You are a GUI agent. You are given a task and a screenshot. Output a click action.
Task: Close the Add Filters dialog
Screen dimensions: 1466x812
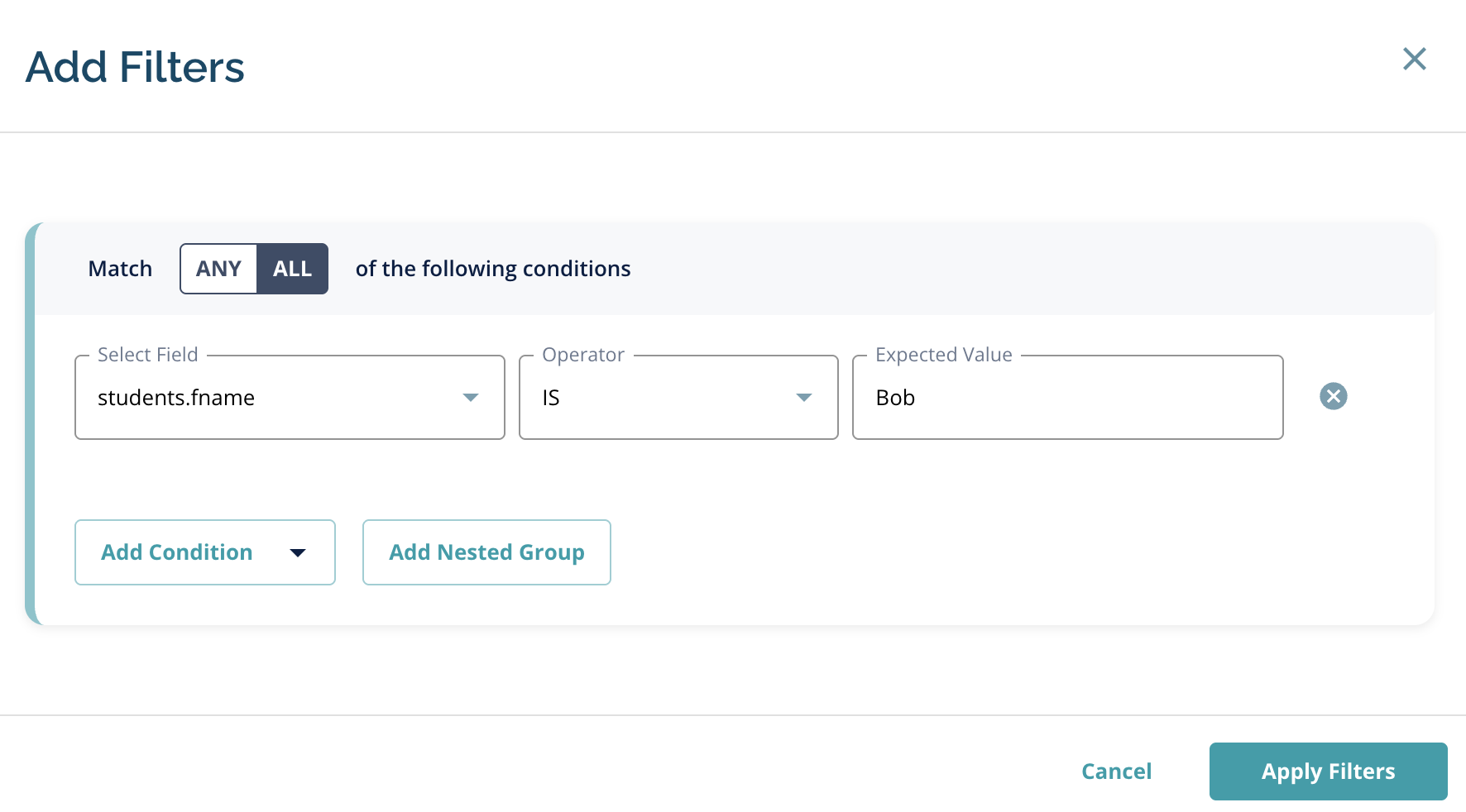pyautogui.click(x=1414, y=59)
